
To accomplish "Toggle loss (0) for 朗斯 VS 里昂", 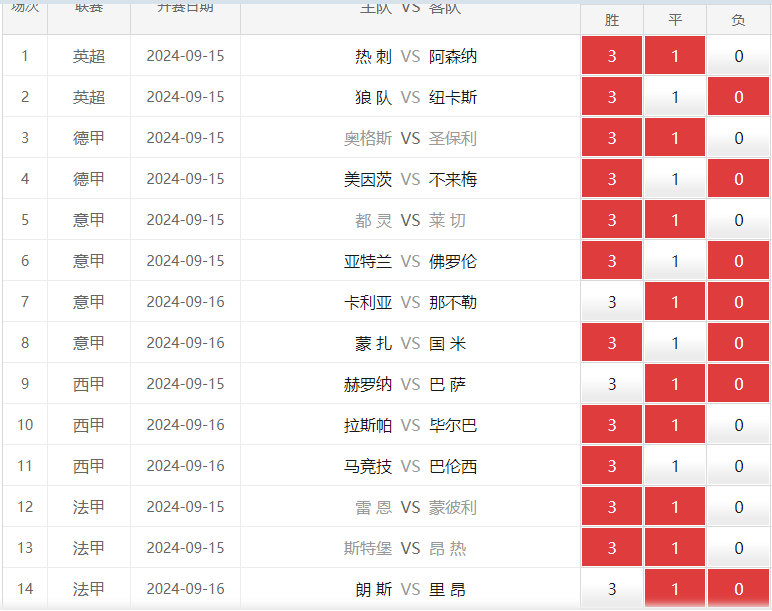I will pyautogui.click(x=738, y=588).
